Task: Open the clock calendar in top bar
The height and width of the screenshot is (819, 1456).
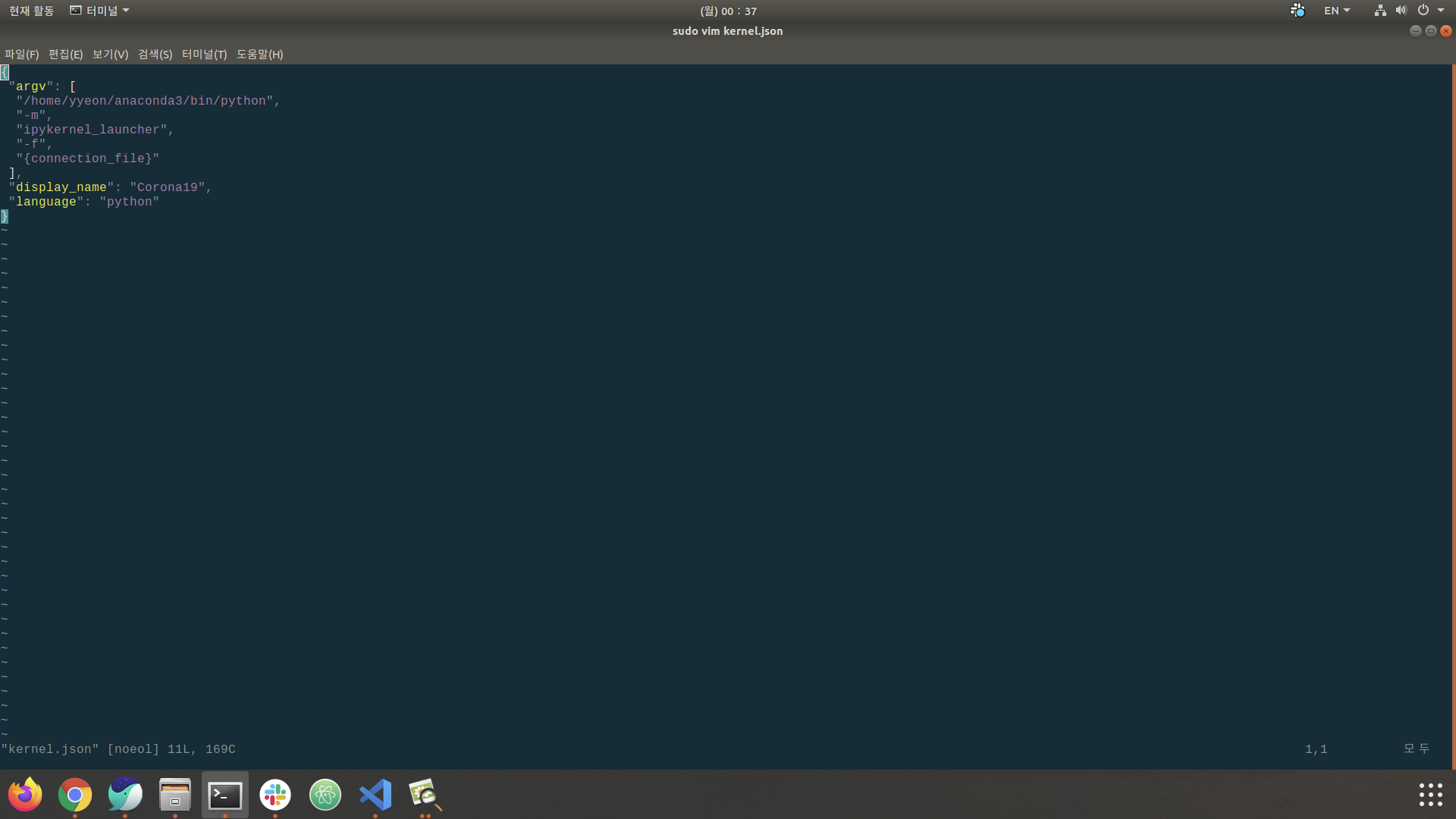Action: click(728, 11)
